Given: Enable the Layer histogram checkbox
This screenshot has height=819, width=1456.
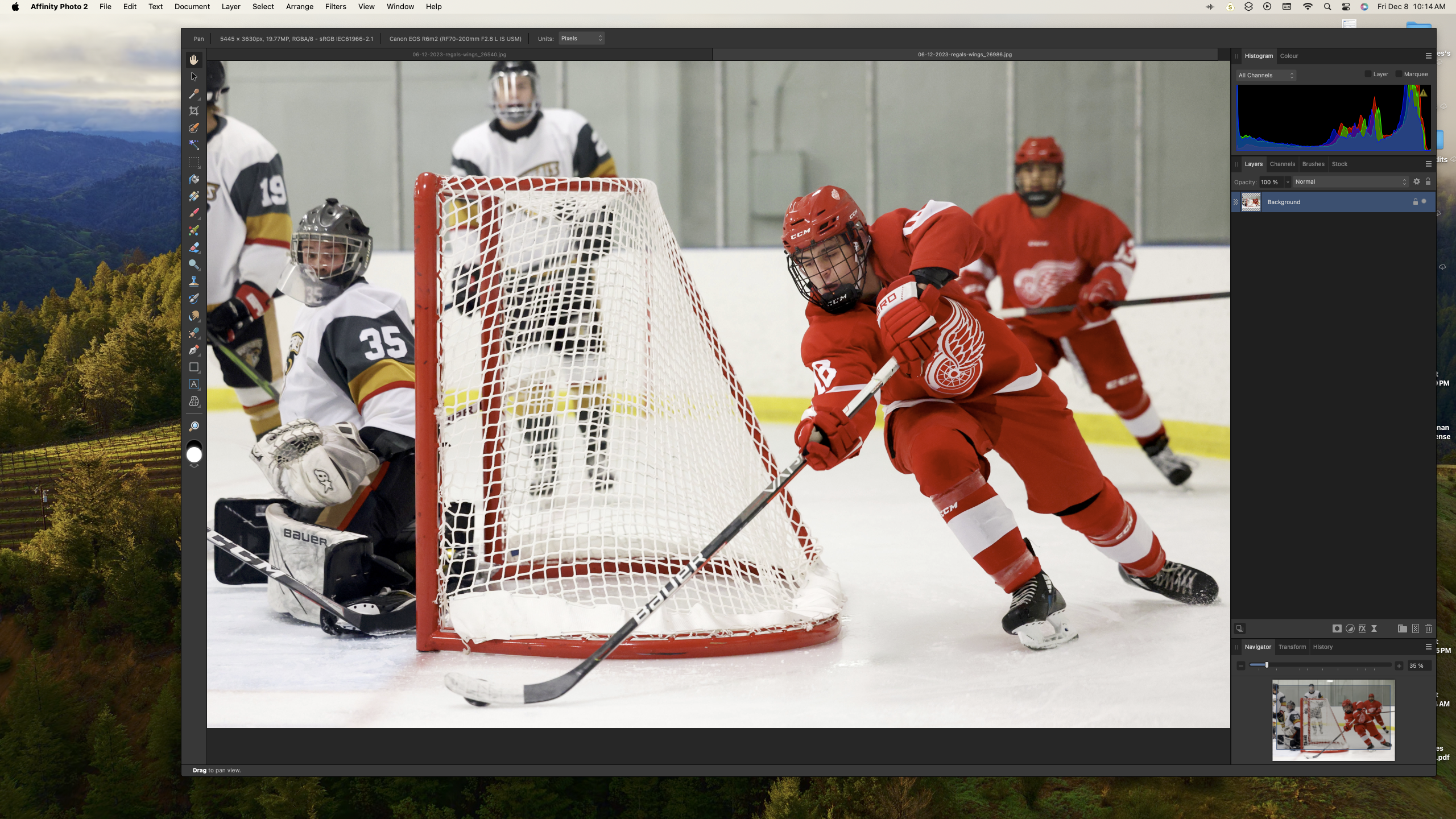Looking at the screenshot, I should [1368, 74].
